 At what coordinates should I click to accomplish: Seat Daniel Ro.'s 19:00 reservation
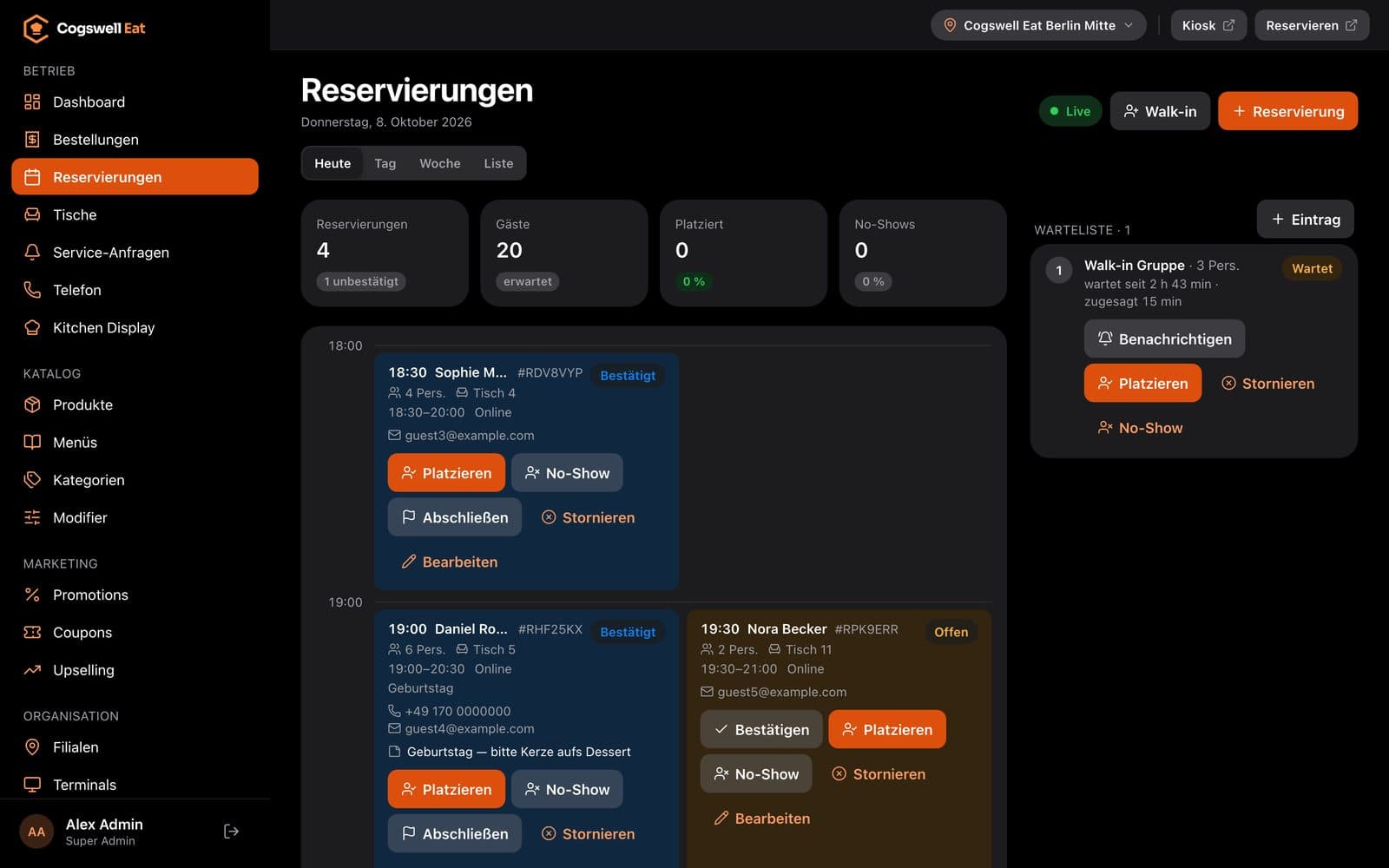[x=446, y=789]
